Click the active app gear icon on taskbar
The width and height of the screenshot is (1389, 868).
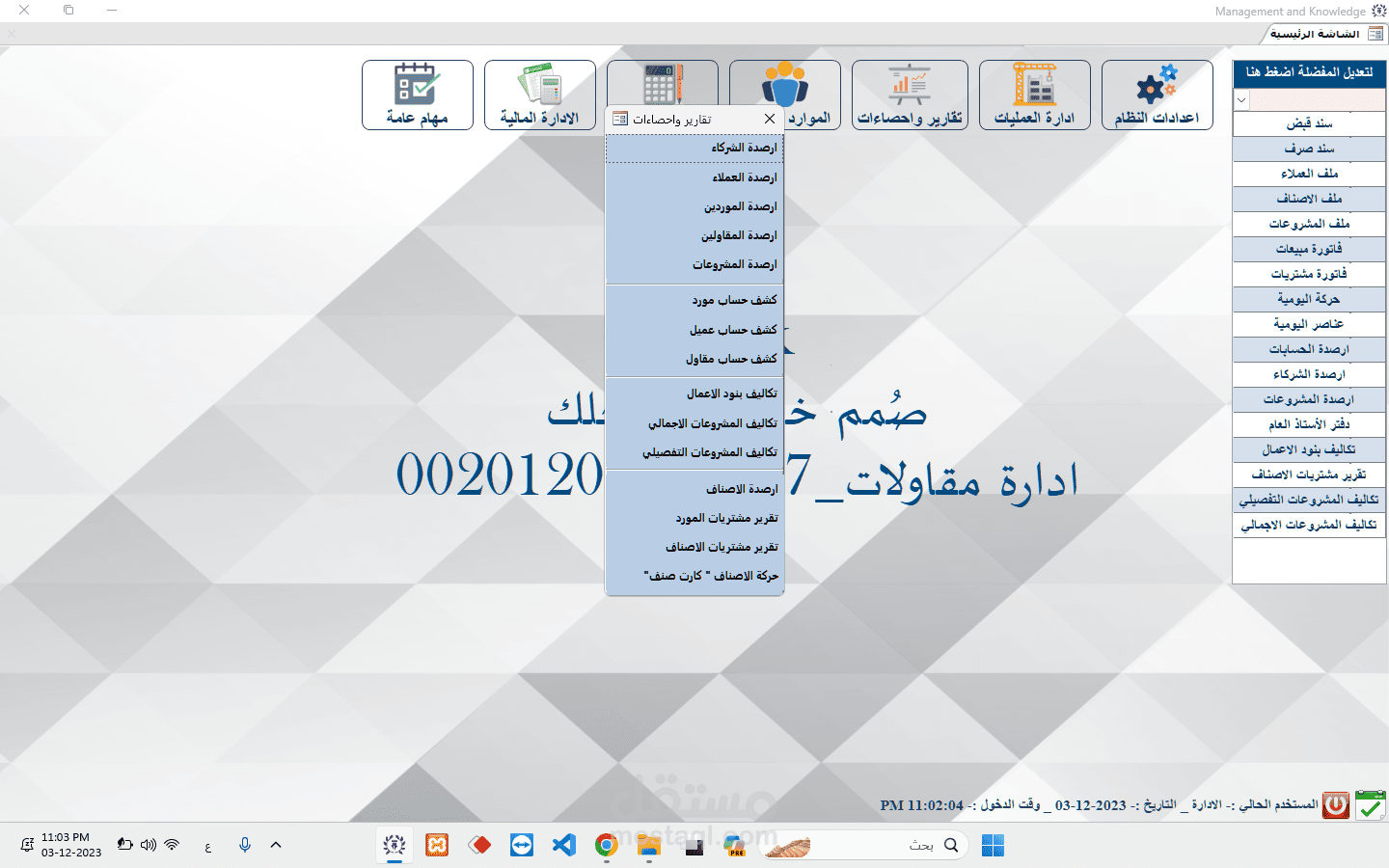pyautogui.click(x=394, y=846)
